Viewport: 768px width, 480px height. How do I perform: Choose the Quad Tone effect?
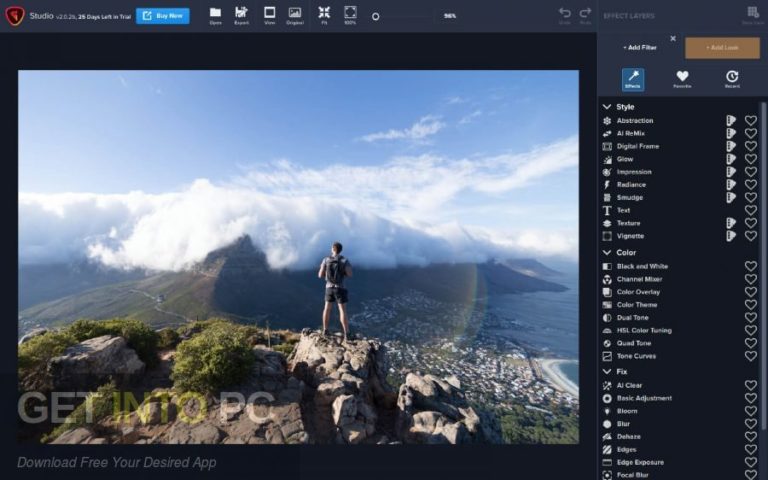(x=634, y=343)
